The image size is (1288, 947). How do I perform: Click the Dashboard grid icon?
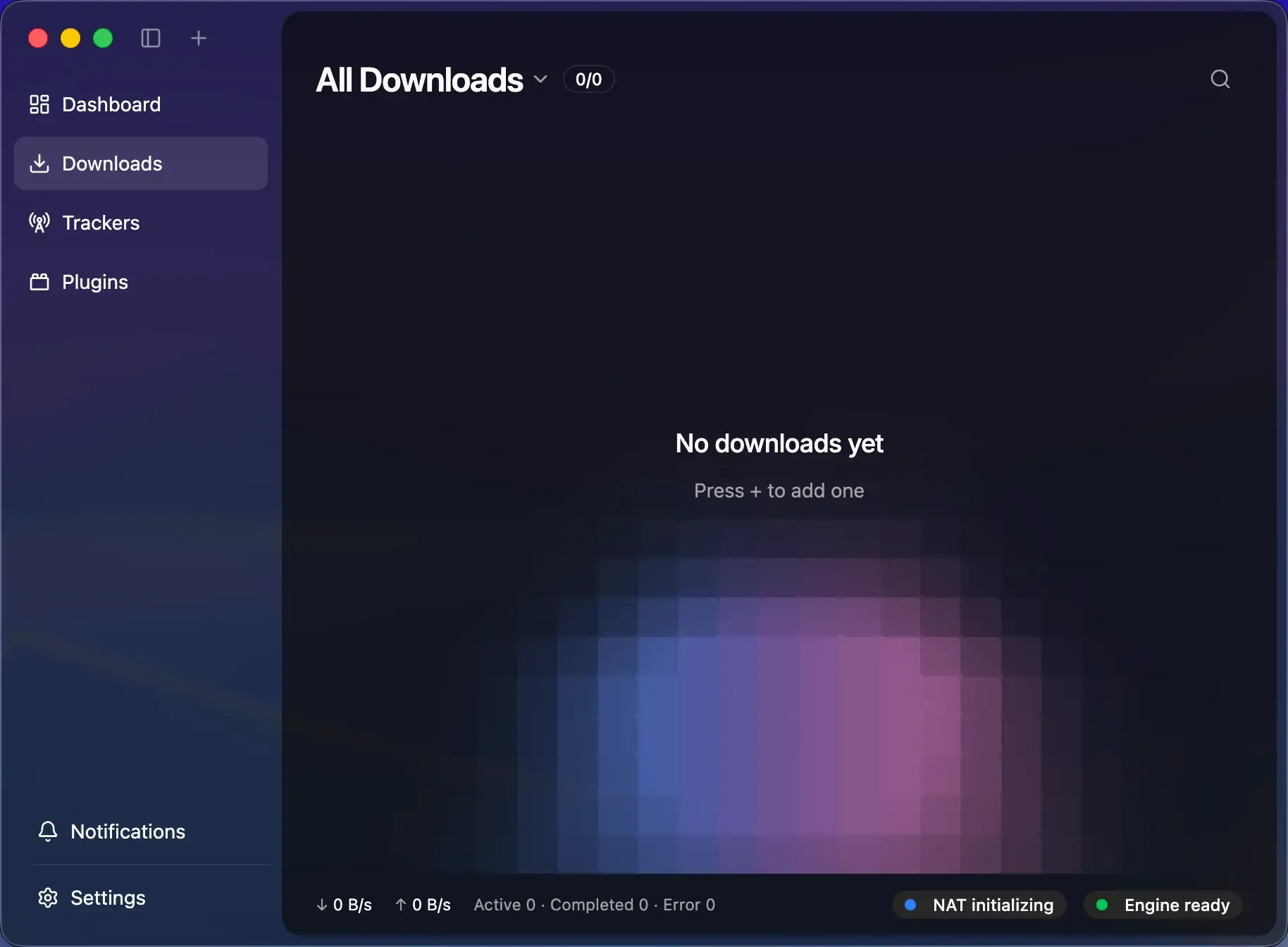coord(39,104)
